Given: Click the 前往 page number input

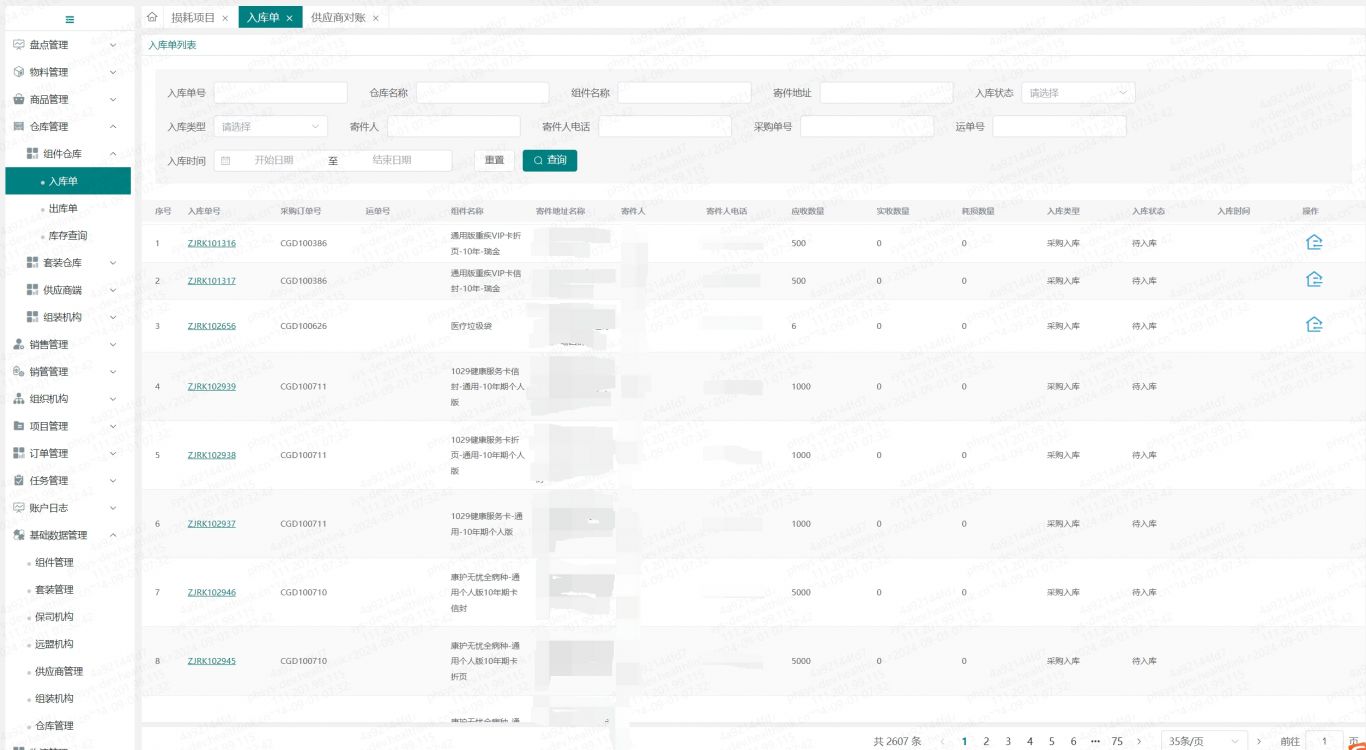Looking at the screenshot, I should point(1325,741).
